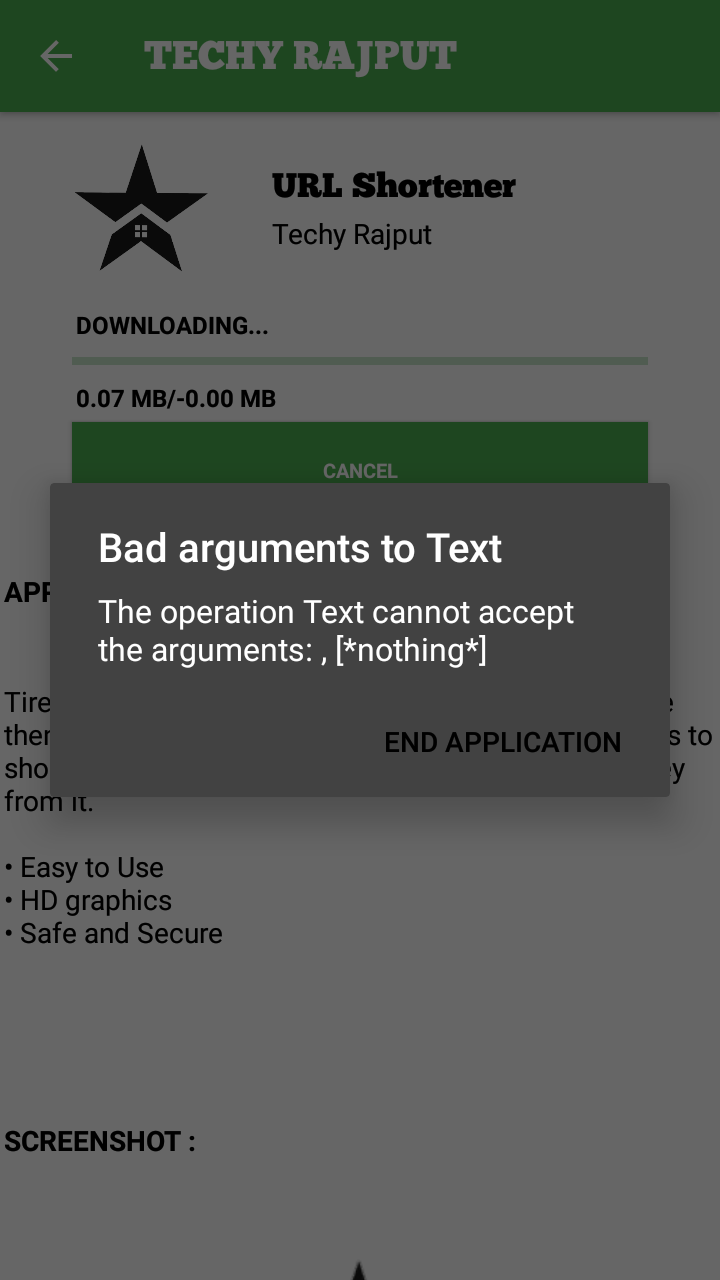
Task: End the application from error dialog
Action: click(503, 742)
